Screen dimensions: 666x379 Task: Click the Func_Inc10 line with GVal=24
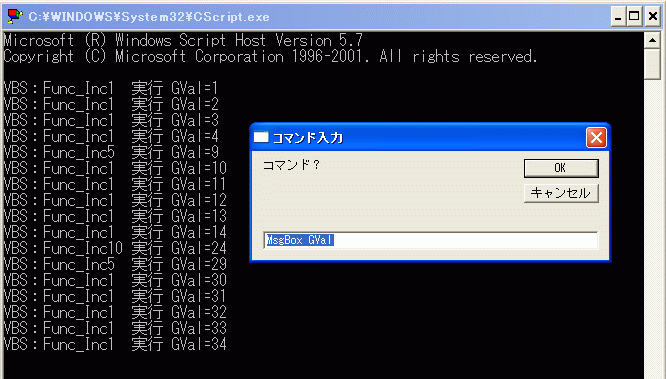point(115,249)
